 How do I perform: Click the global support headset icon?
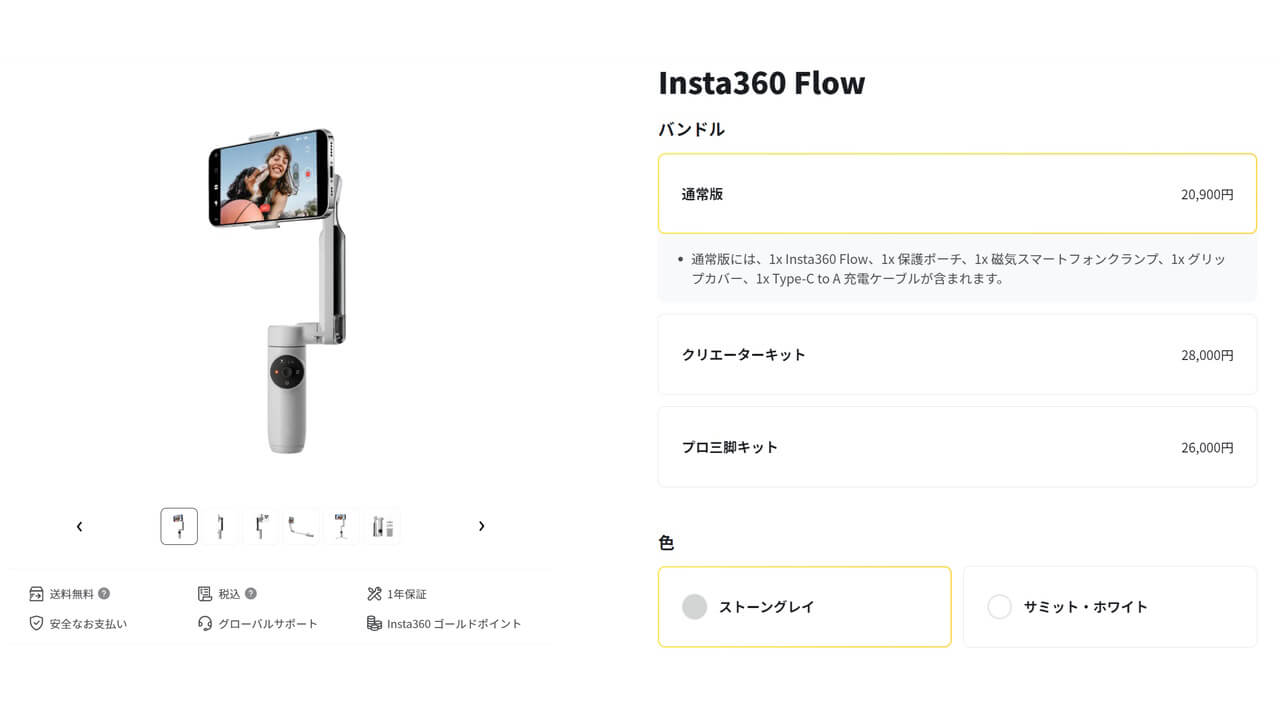pos(203,623)
